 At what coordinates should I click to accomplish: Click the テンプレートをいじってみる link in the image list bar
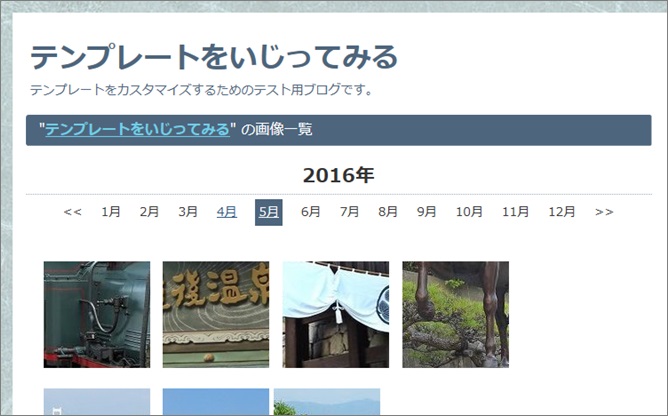click(138, 129)
